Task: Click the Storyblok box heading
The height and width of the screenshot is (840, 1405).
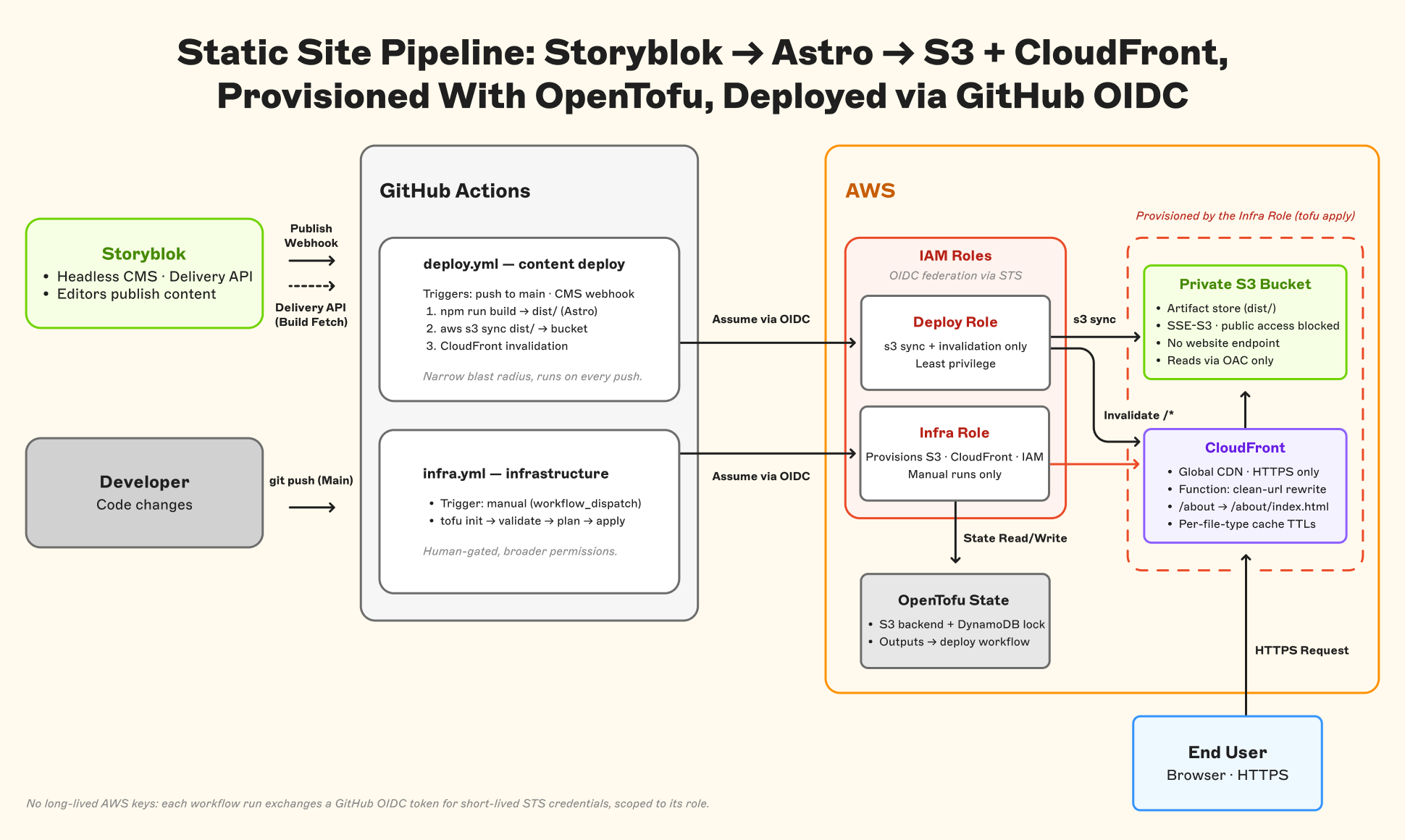Action: click(x=143, y=254)
